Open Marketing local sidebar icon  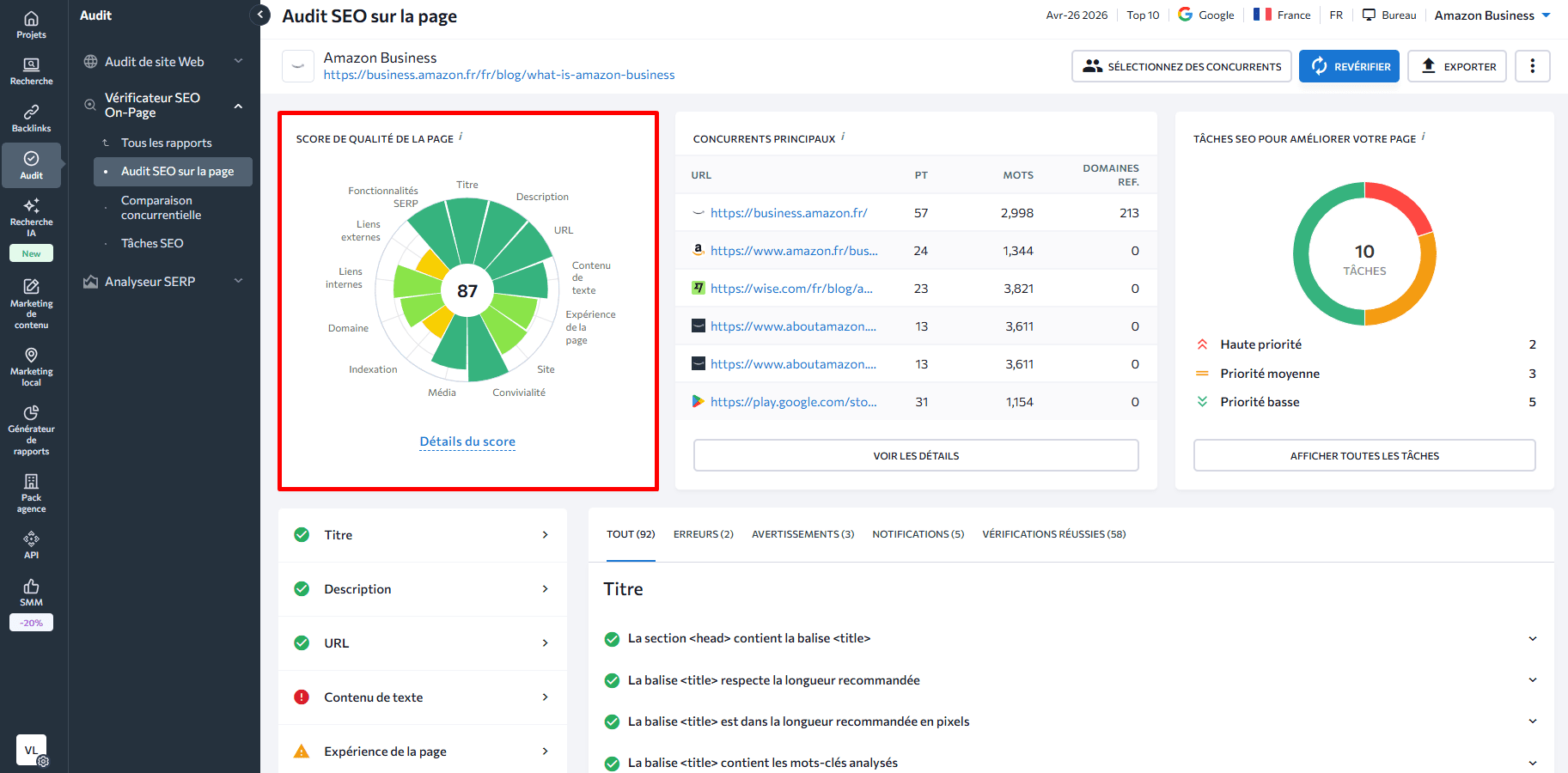tap(31, 367)
